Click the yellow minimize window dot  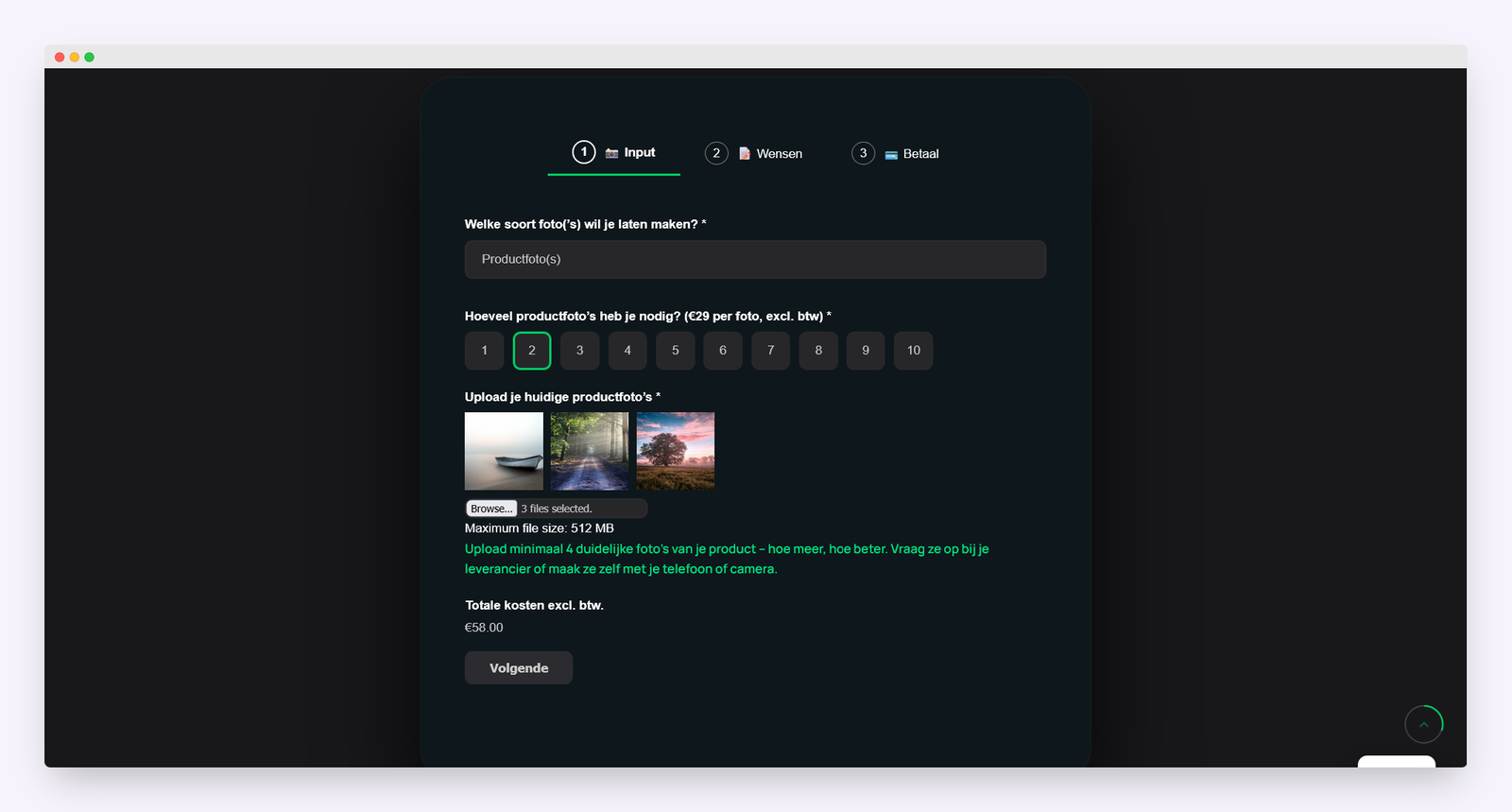pos(75,58)
